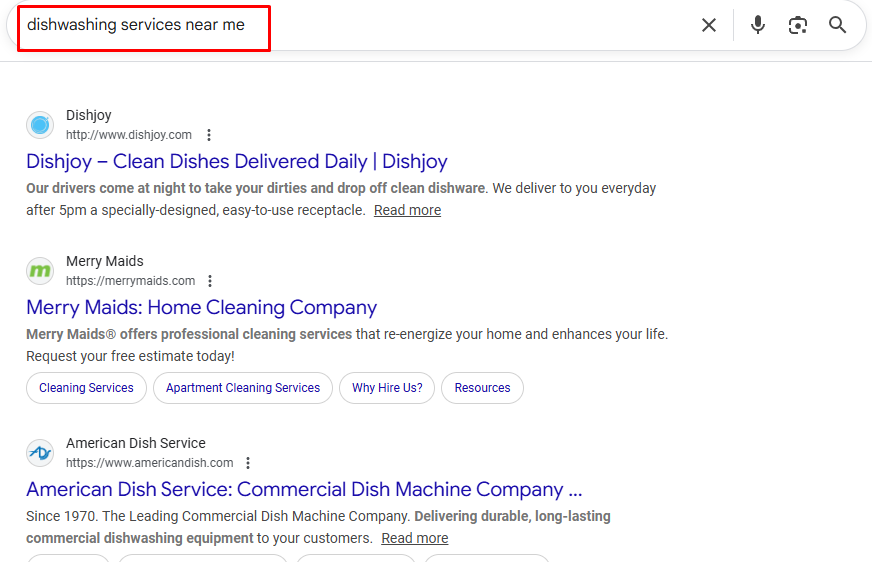Open search by image camera icon
The width and height of the screenshot is (872, 562).
[797, 25]
